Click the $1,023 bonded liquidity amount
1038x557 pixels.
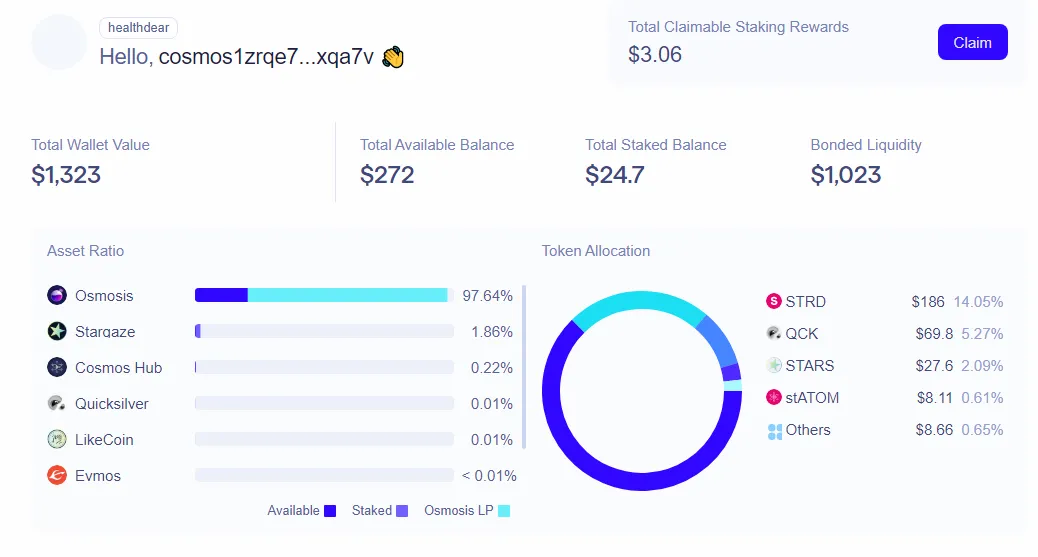[x=846, y=175]
